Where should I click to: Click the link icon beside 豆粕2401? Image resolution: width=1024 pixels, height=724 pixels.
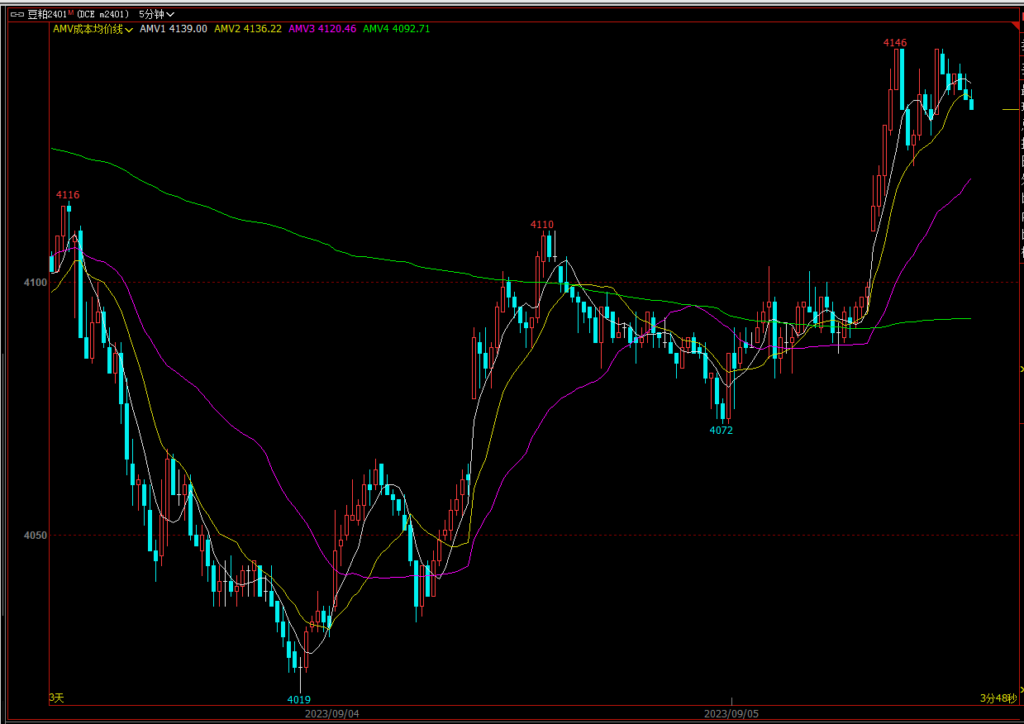[x=19, y=14]
